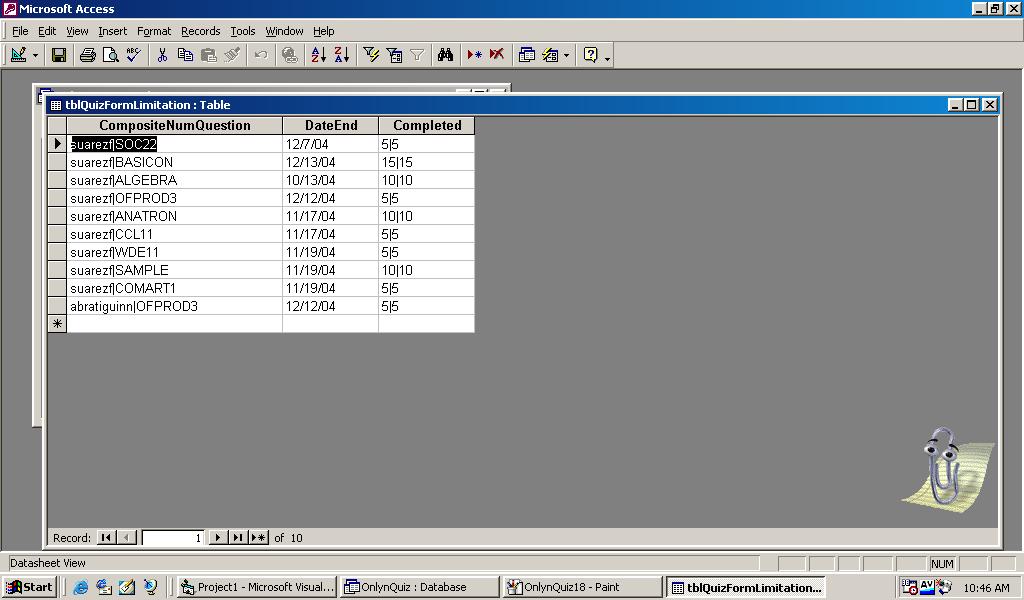Go to previous record navigation button
1024x600 pixels.
tap(127, 537)
